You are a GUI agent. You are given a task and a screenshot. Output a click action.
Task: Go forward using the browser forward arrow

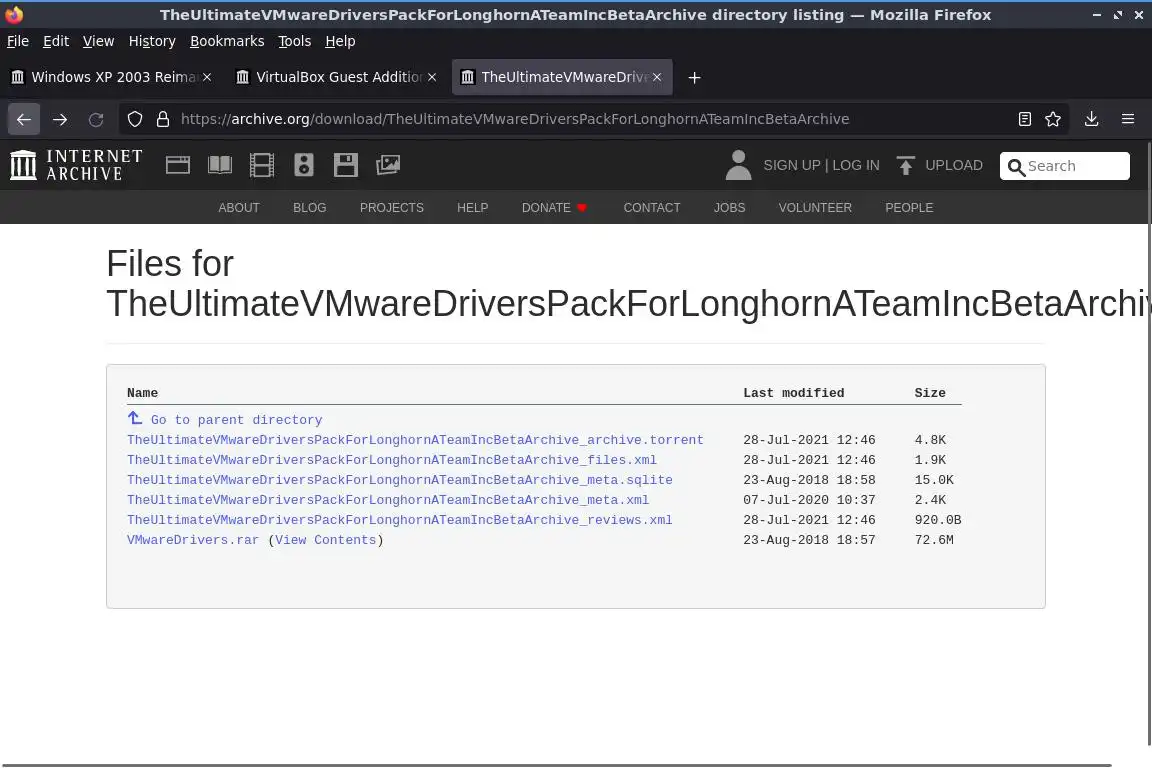60,119
